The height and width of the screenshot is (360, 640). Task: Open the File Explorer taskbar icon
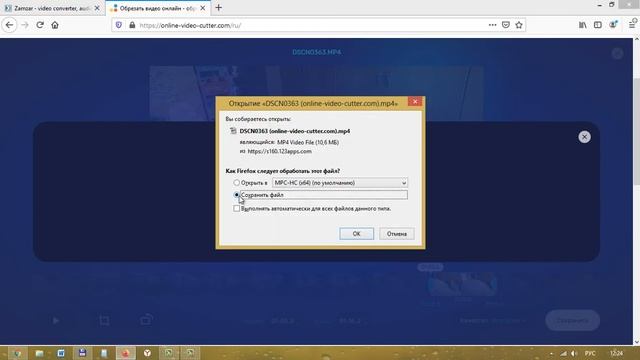40,353
